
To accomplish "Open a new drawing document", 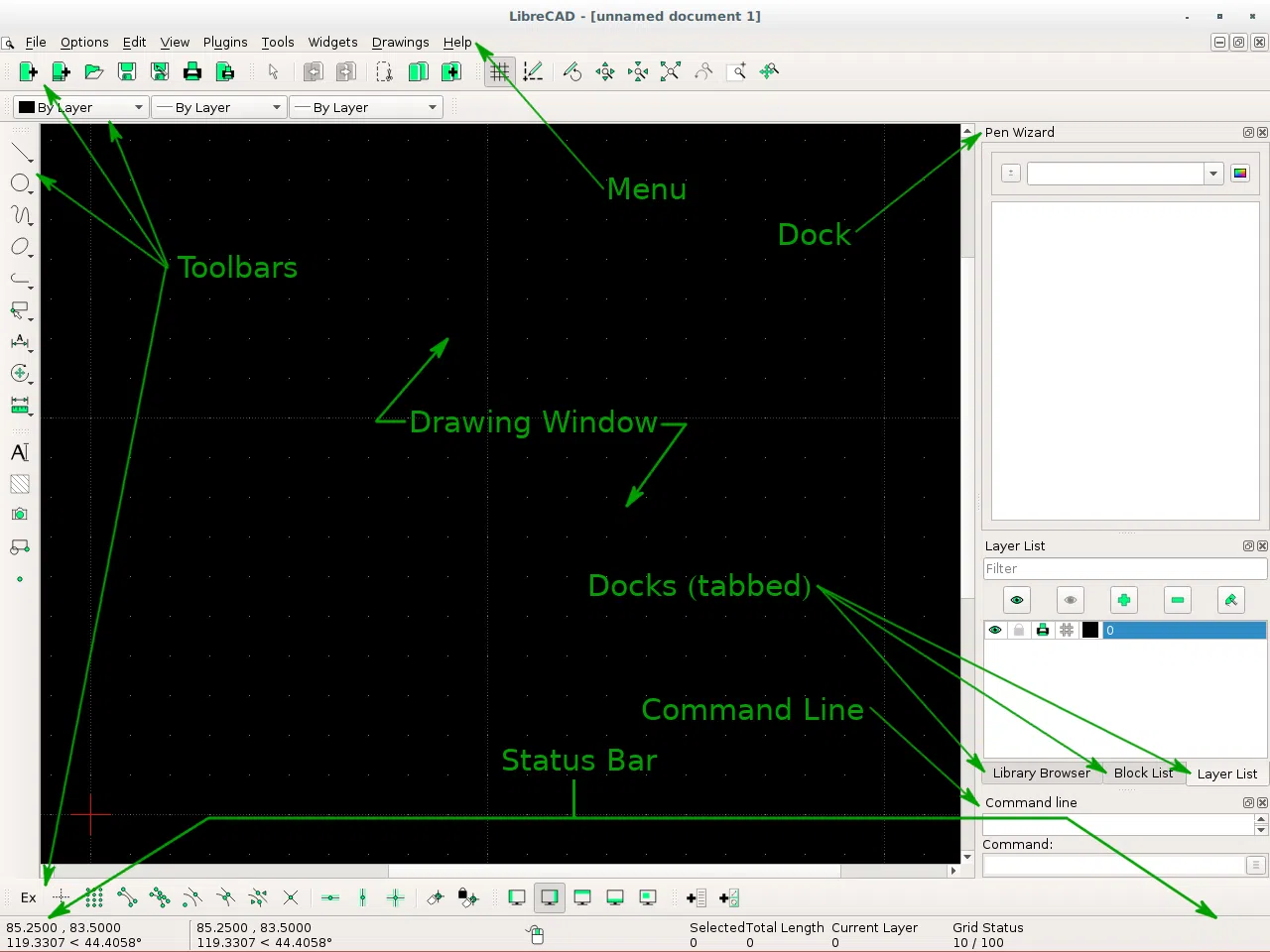I will pyautogui.click(x=28, y=71).
